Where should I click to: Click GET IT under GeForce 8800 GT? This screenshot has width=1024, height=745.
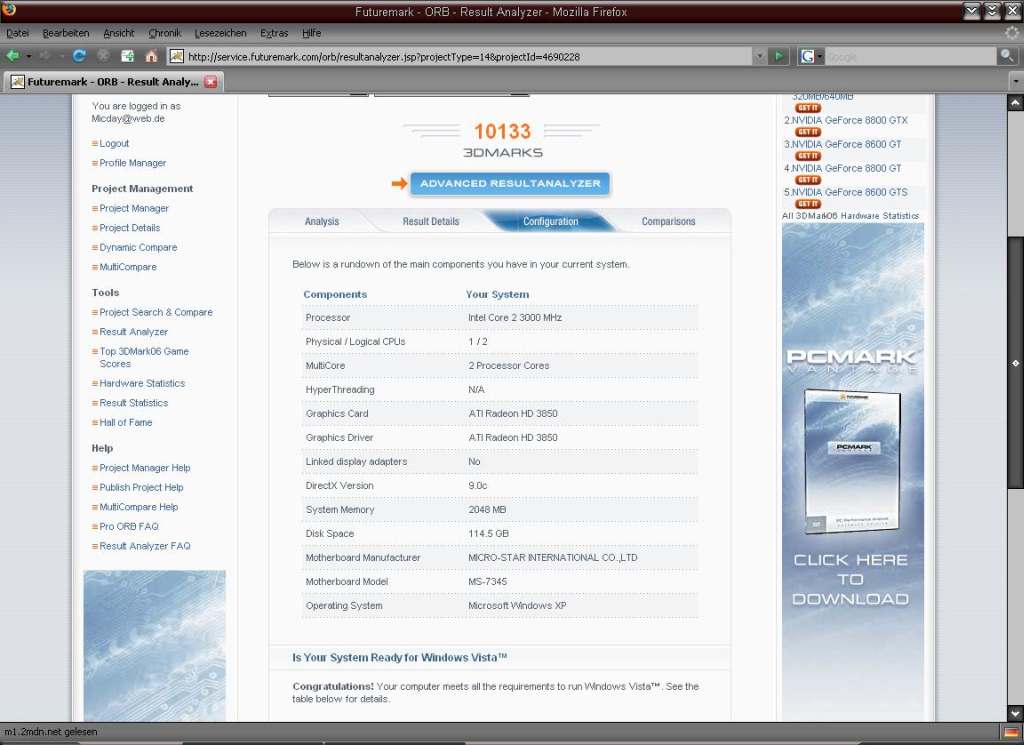(x=808, y=180)
